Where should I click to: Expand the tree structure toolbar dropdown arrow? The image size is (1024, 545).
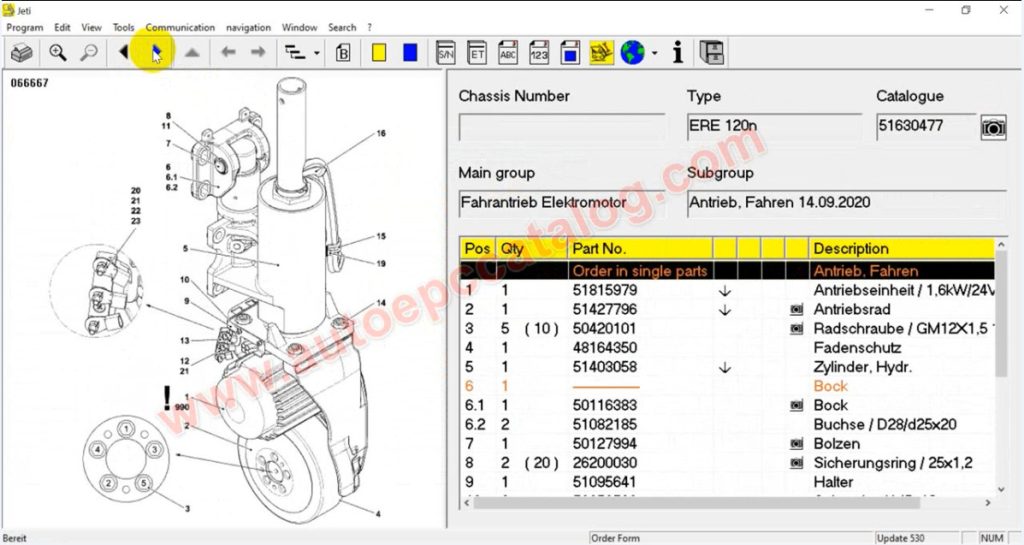[317, 54]
